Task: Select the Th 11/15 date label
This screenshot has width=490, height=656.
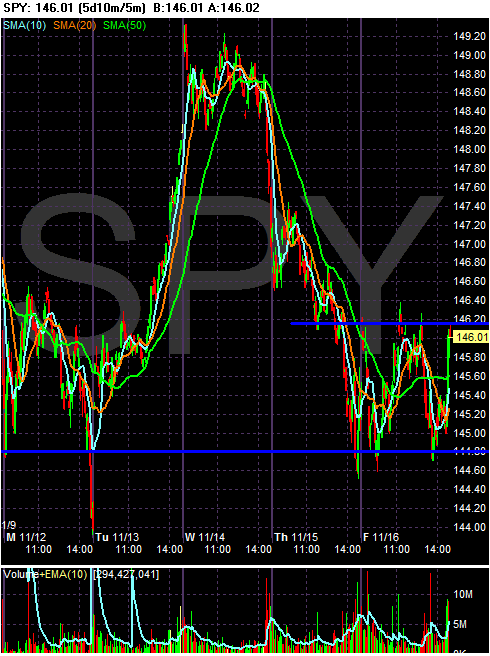Action: tap(296, 537)
